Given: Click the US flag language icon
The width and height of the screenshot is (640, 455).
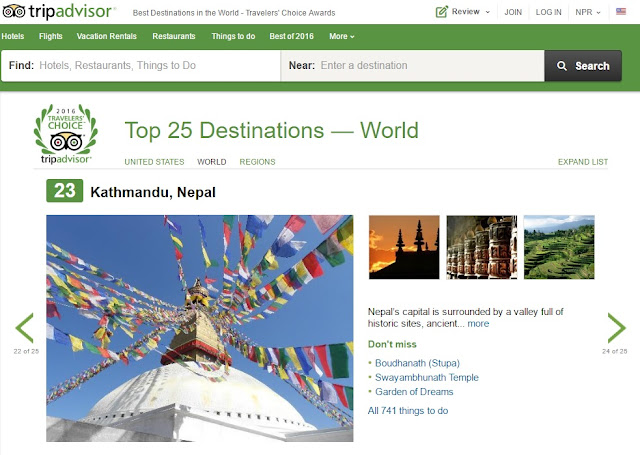Looking at the screenshot, I should point(621,11).
